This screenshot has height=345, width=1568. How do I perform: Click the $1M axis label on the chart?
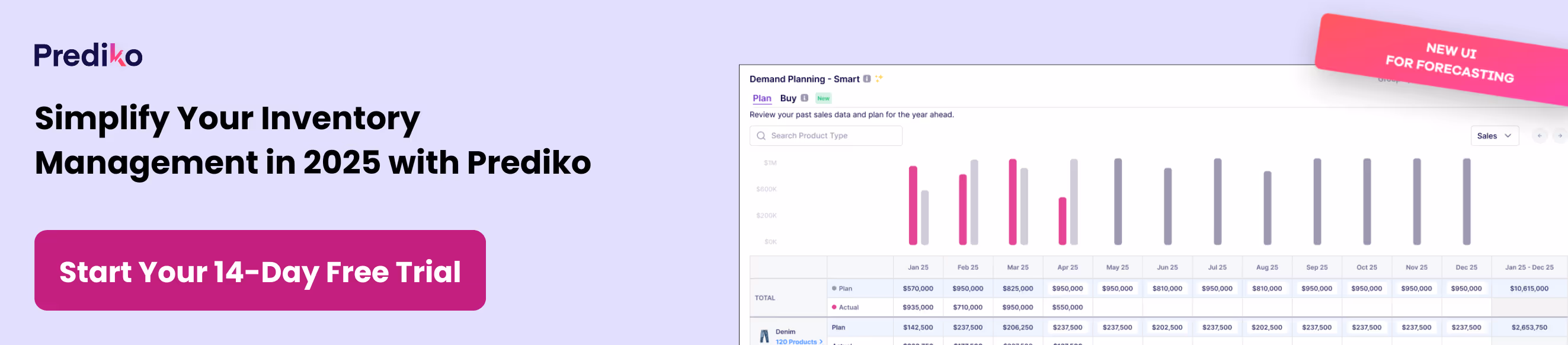(770, 163)
